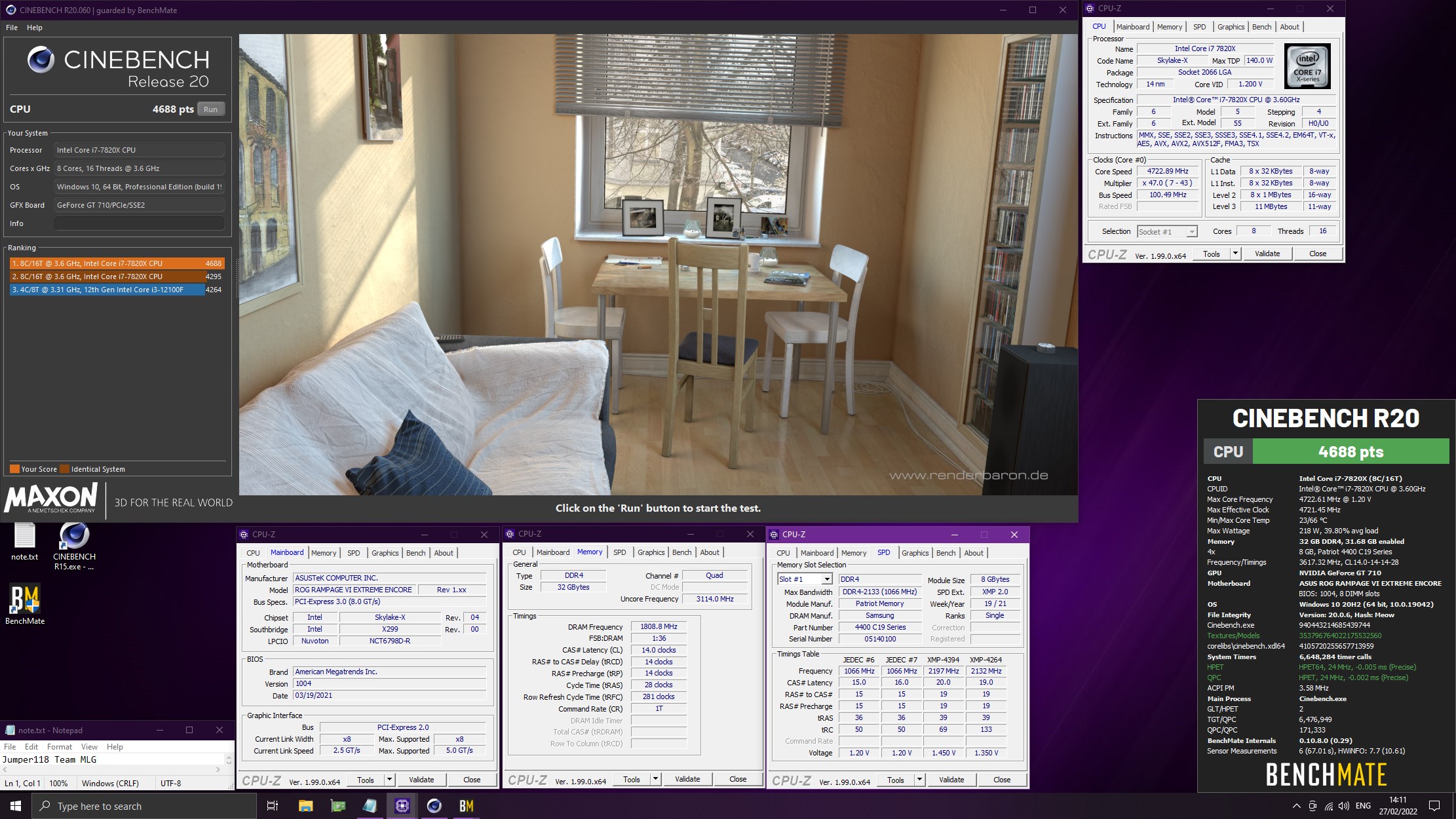Switch to Memory tab in top CPU-Z window

point(1170,27)
